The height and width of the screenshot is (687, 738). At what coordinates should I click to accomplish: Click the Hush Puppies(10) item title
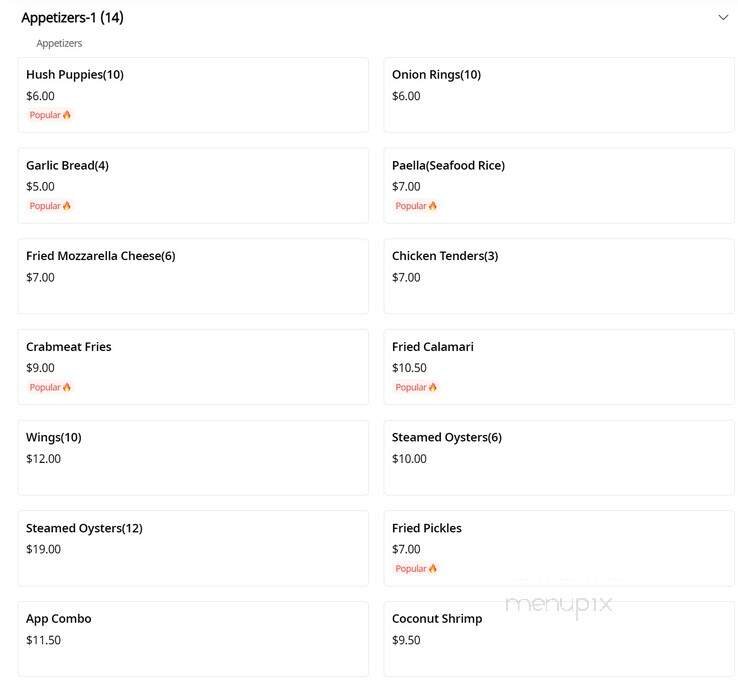coord(75,75)
